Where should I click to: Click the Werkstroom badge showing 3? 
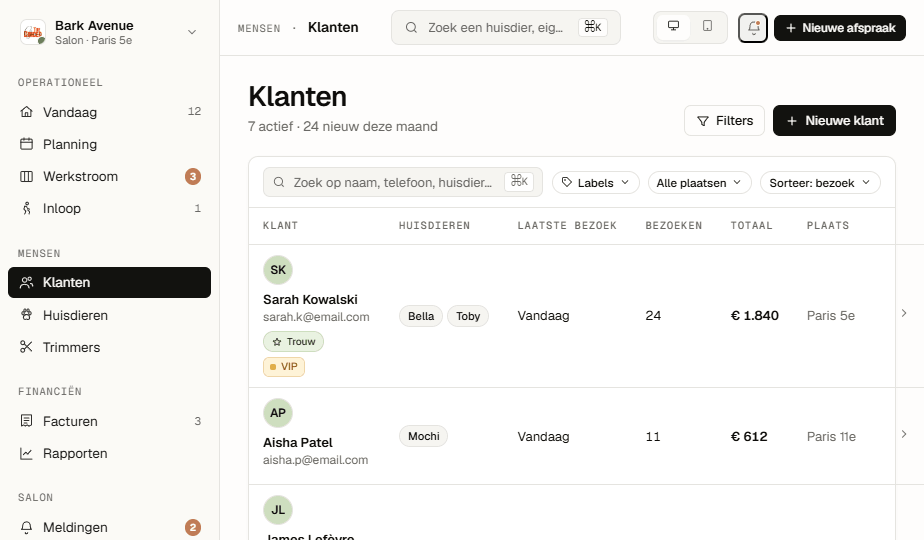coord(193,176)
